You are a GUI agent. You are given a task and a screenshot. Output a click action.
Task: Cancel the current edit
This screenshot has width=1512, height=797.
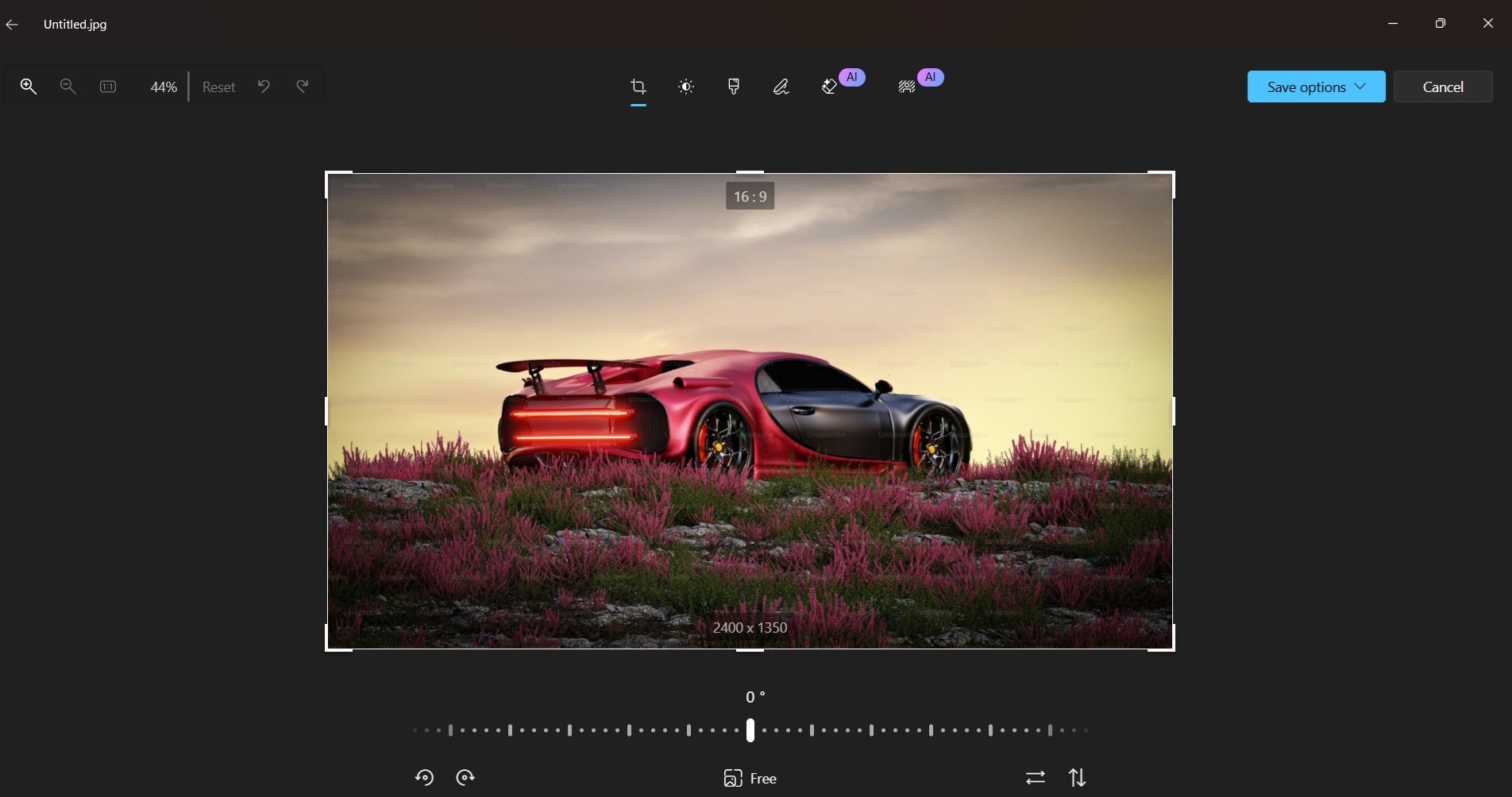coord(1443,87)
